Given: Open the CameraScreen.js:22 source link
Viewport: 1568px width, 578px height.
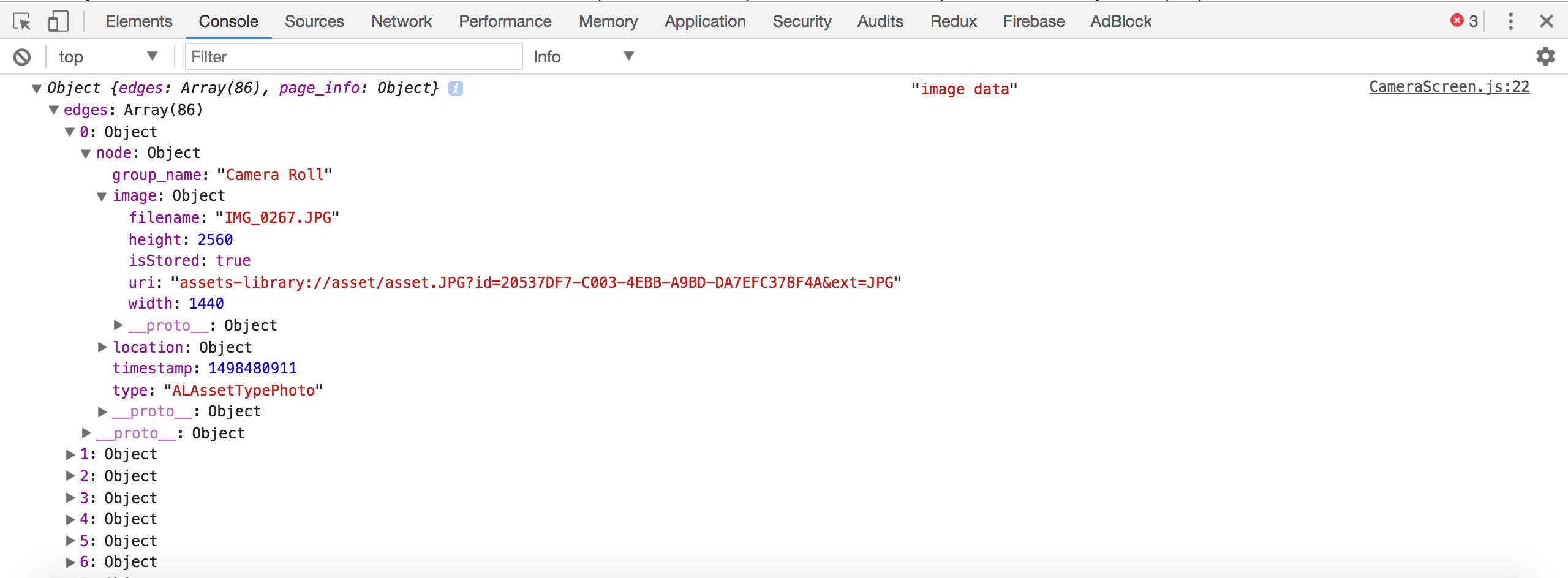Looking at the screenshot, I should (1449, 88).
